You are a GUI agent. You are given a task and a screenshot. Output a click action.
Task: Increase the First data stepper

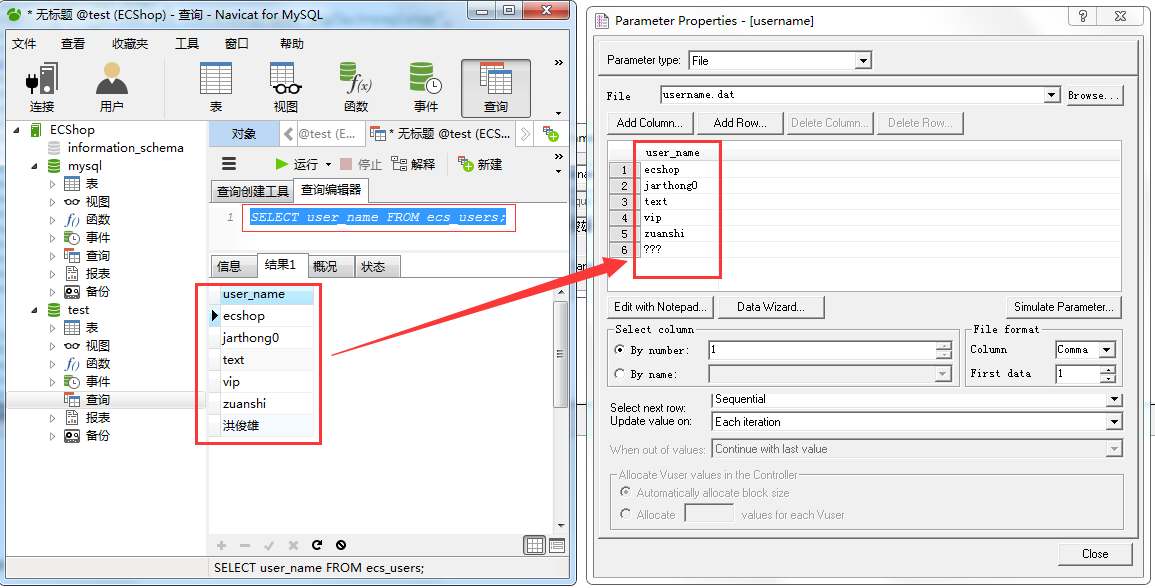(1108, 370)
